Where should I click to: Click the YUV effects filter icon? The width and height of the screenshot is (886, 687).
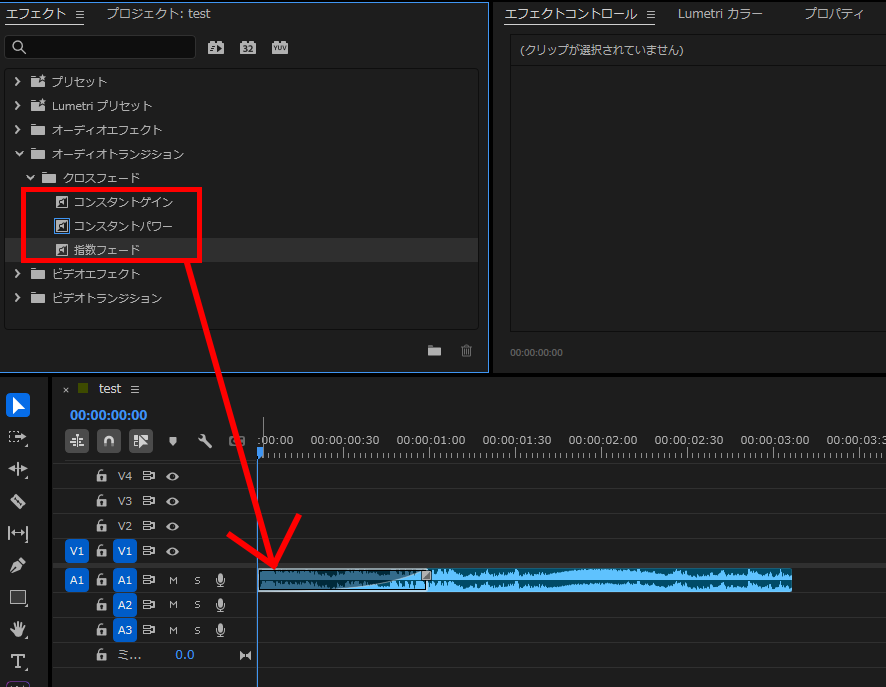pos(280,47)
